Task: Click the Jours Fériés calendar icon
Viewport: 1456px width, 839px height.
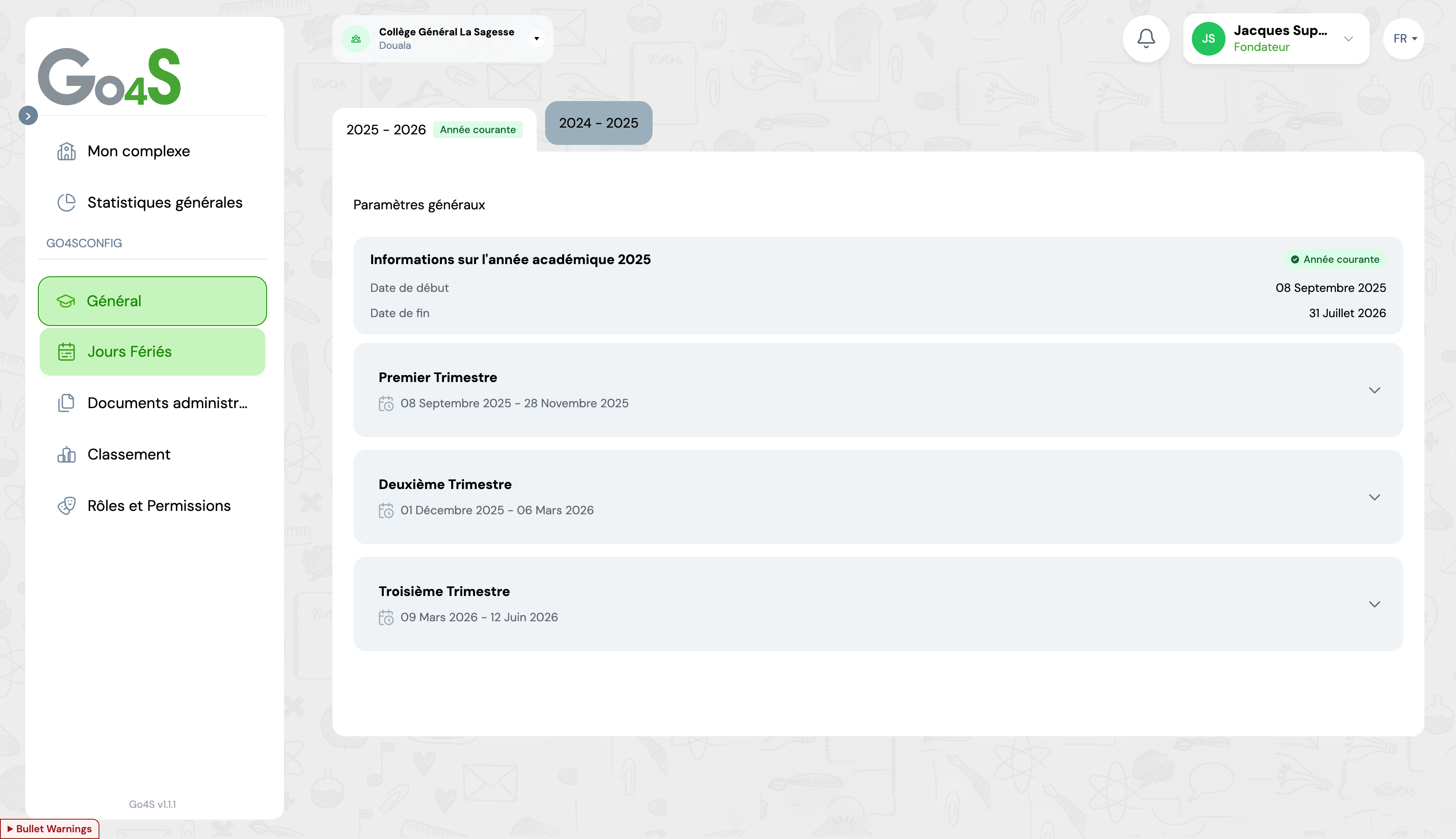Action: pyautogui.click(x=66, y=352)
